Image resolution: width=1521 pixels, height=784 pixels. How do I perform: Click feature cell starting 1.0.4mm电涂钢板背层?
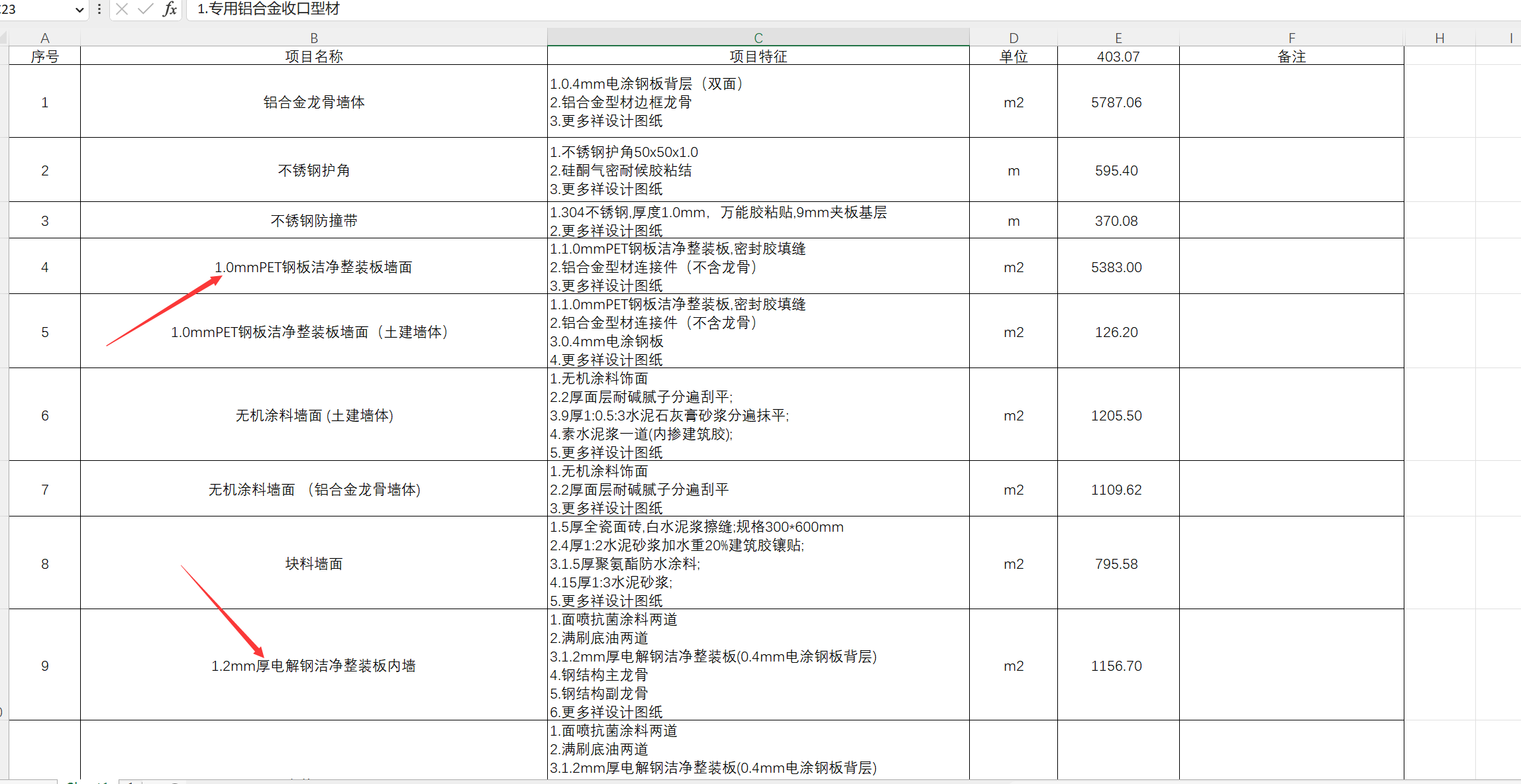[x=759, y=101]
